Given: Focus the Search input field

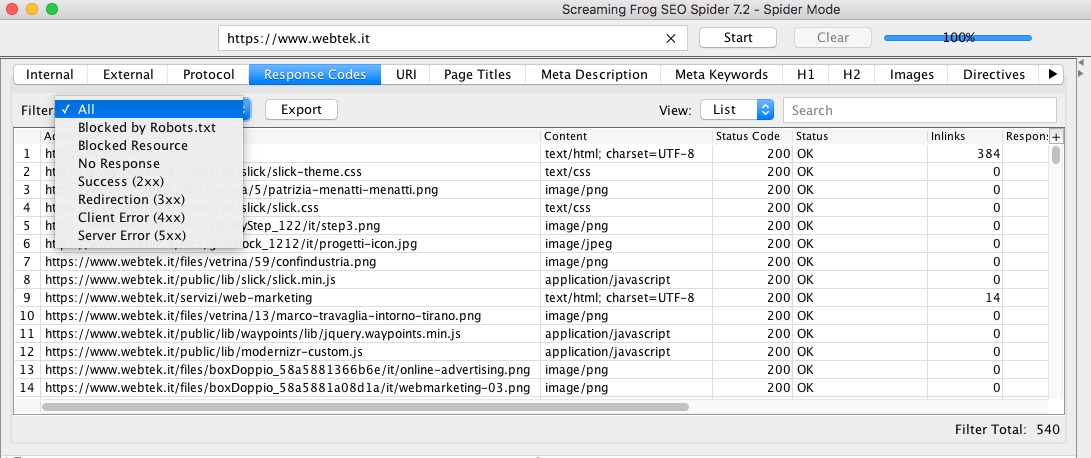Looking at the screenshot, I should point(920,110).
